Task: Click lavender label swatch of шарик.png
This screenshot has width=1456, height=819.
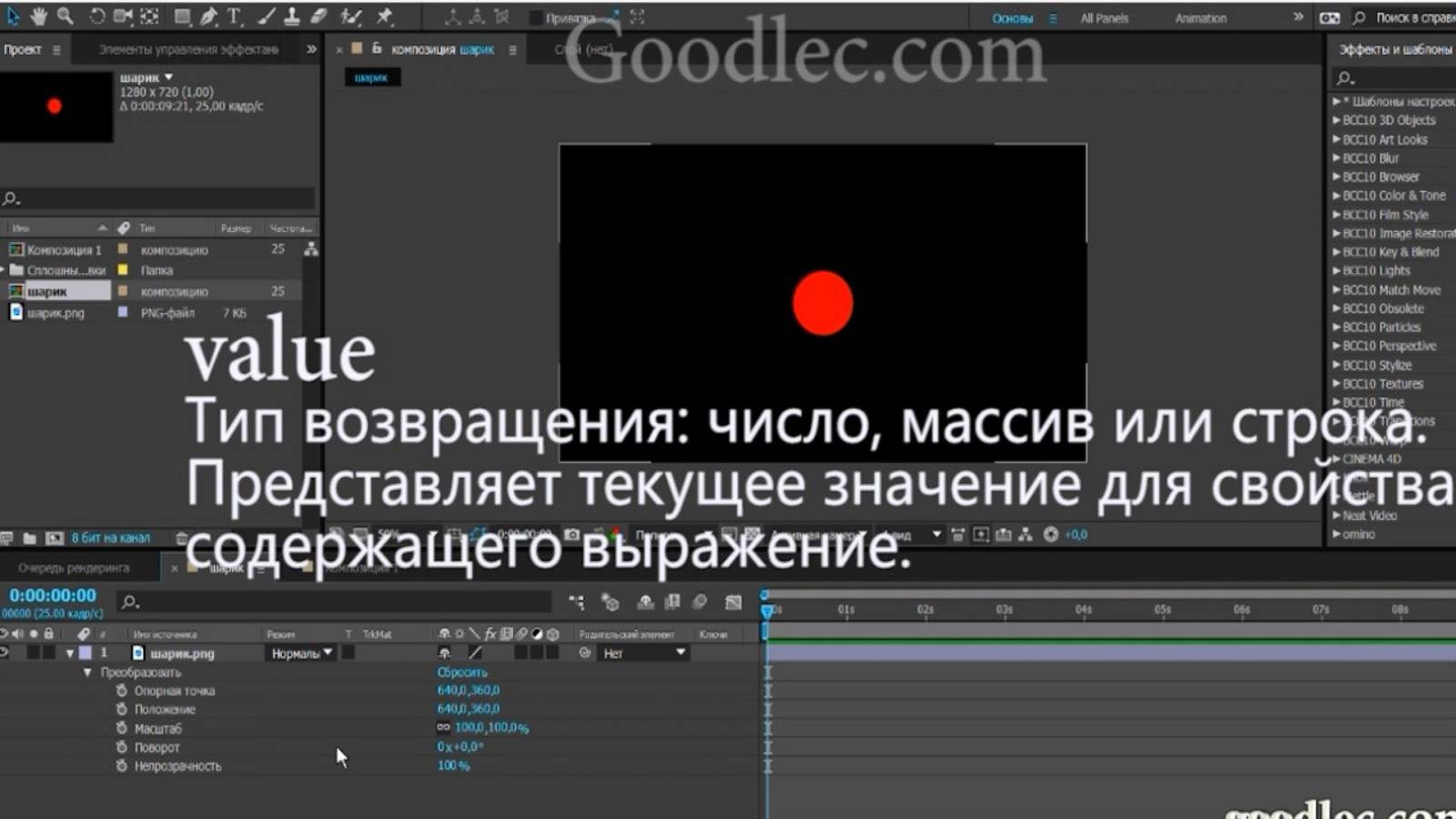Action: pyautogui.click(x=123, y=312)
